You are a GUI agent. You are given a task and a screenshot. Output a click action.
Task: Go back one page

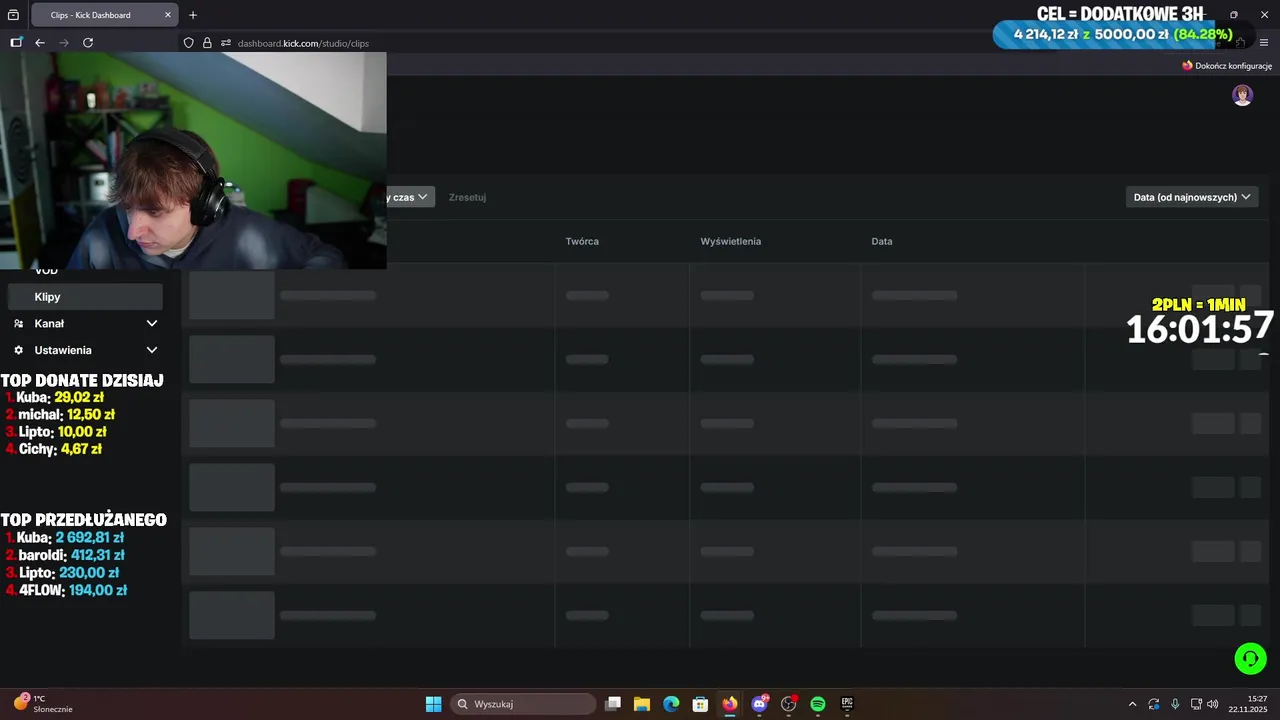click(x=40, y=43)
